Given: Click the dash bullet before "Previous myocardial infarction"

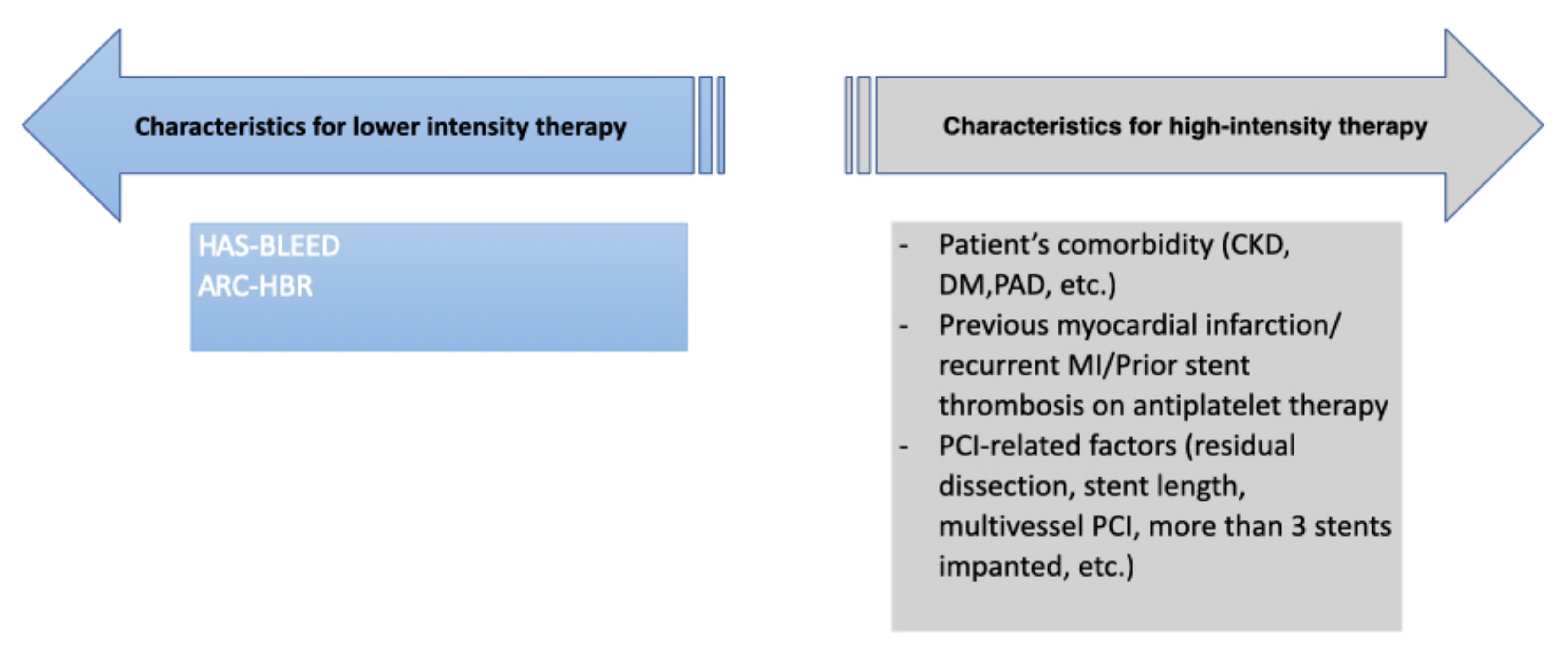Looking at the screenshot, I should click(x=903, y=326).
